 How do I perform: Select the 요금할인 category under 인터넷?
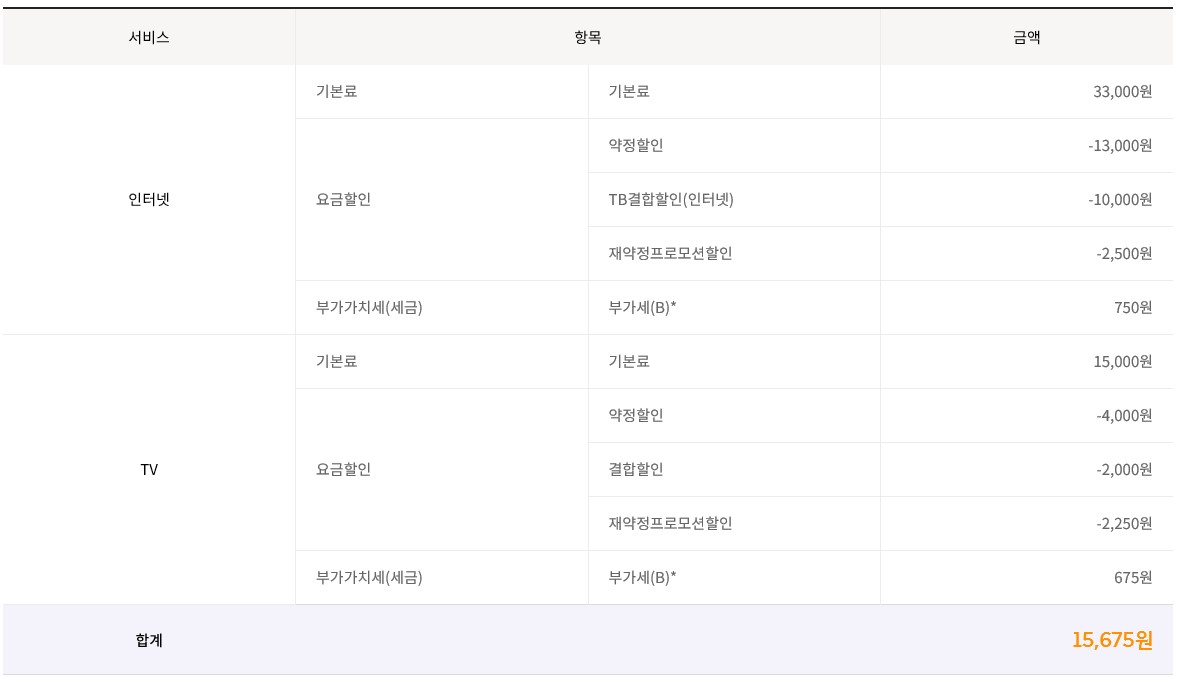[x=343, y=199]
